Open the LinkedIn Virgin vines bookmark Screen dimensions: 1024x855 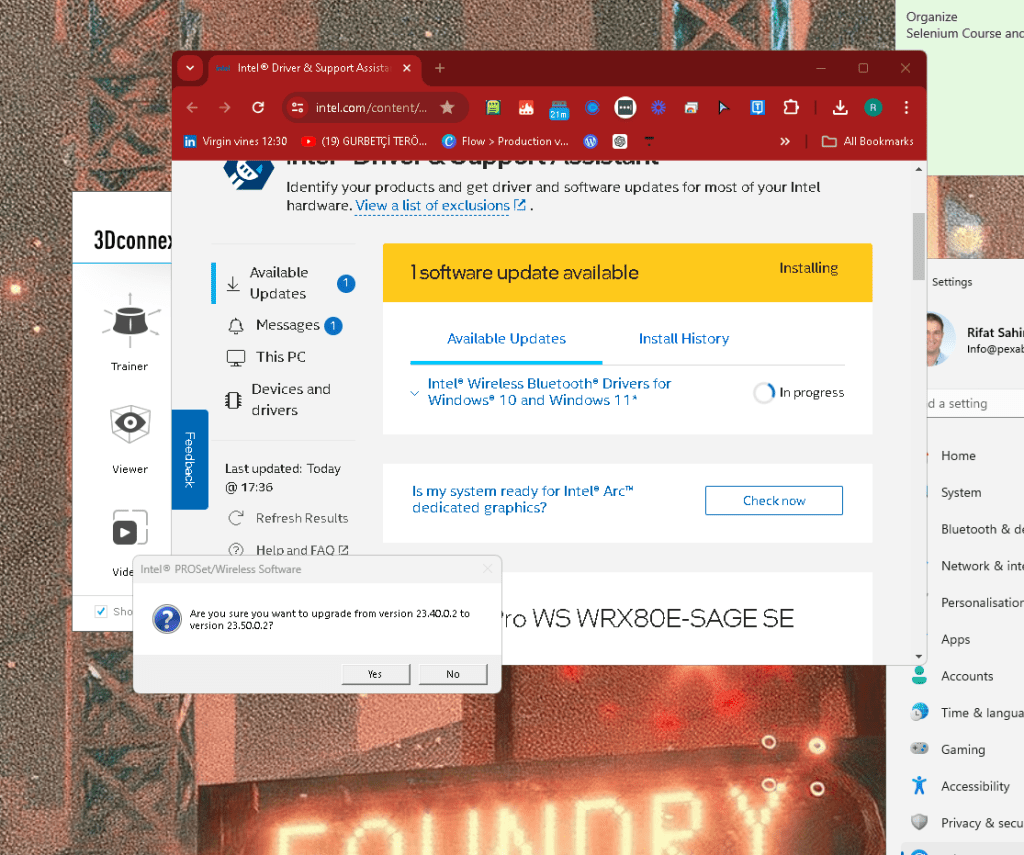pos(235,141)
